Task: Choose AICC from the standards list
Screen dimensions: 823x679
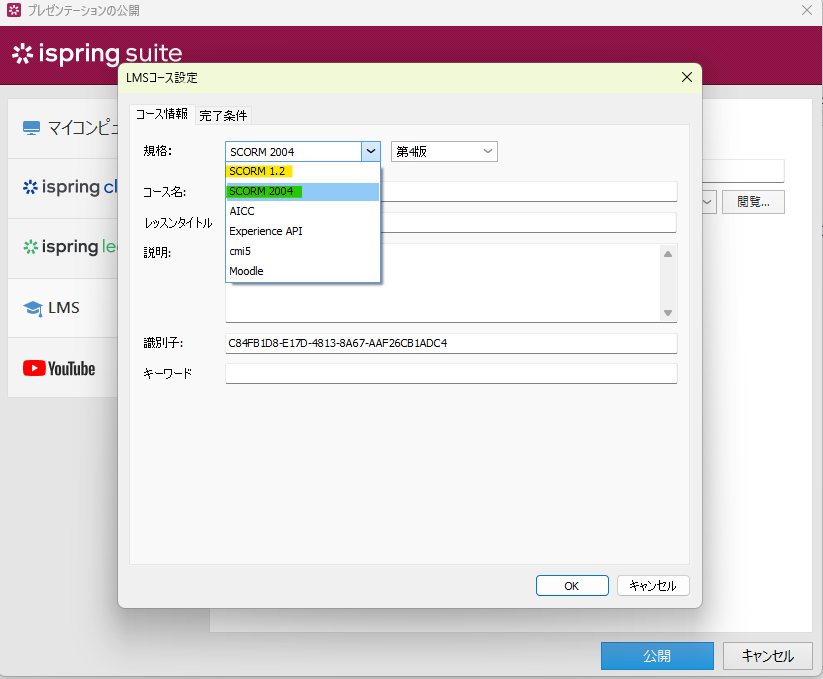Action: pos(302,211)
